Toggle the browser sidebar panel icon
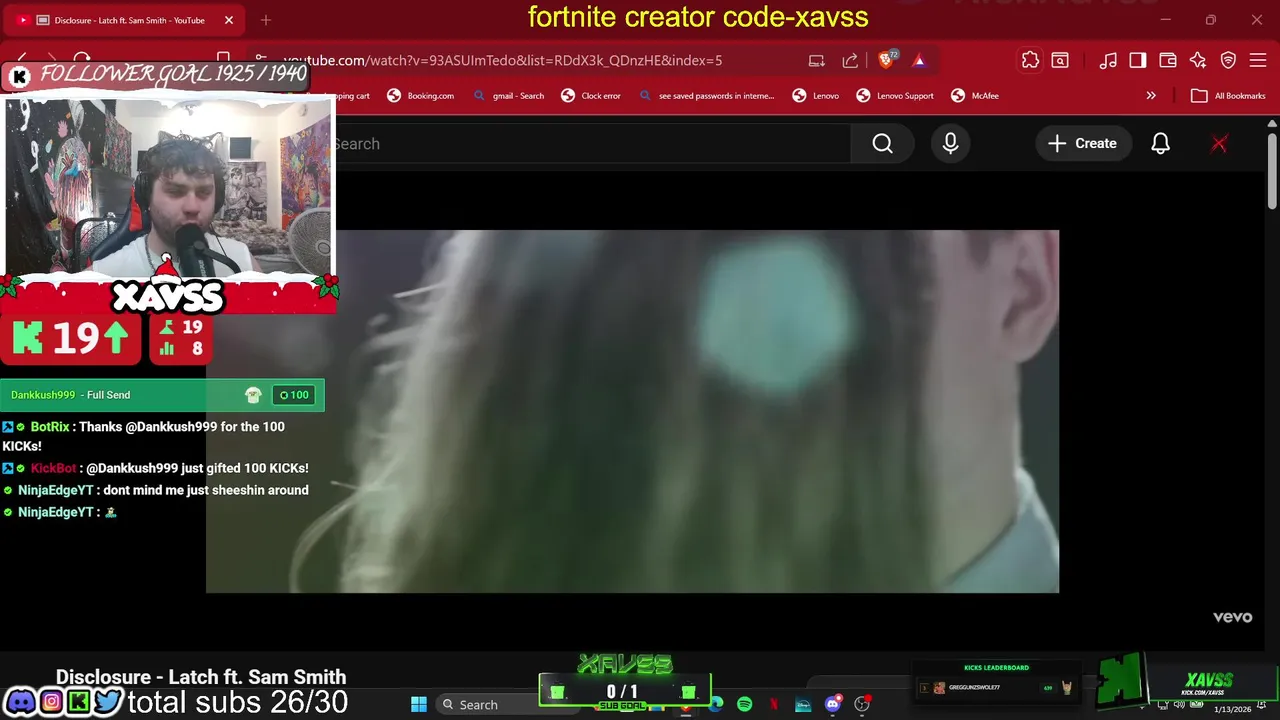This screenshot has width=1280, height=720. [x=1138, y=61]
